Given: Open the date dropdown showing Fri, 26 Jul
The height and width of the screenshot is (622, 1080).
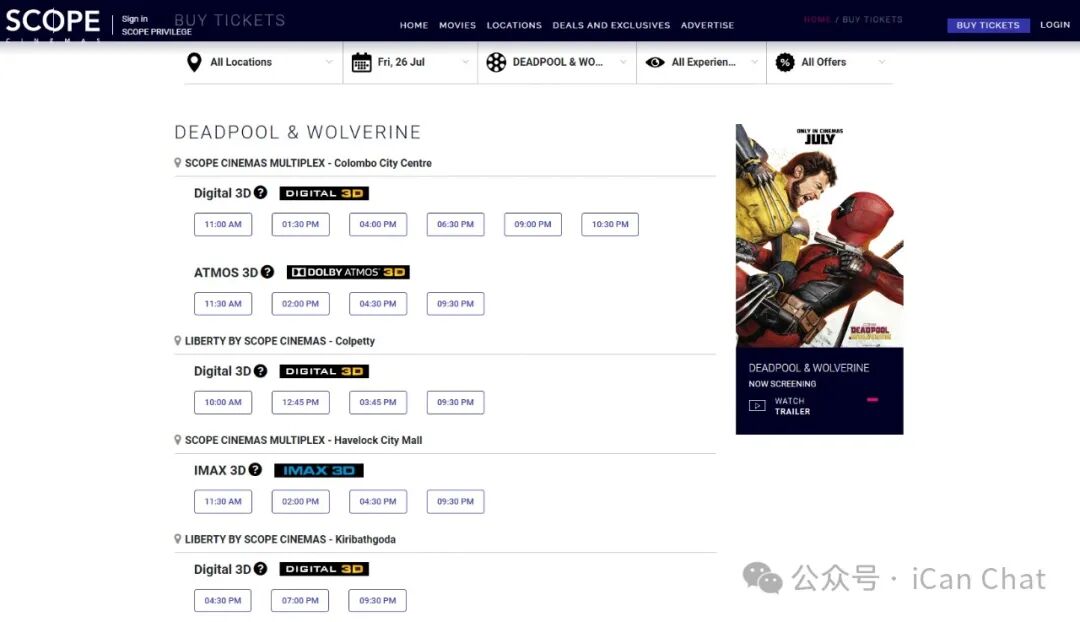Looking at the screenshot, I should 411,62.
